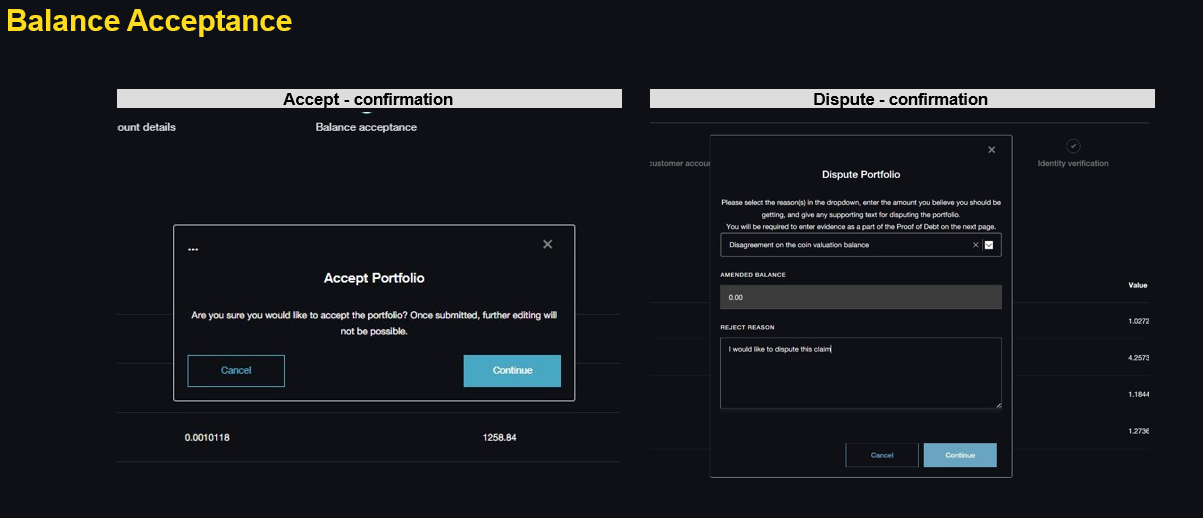Close the Accept Portfolio dialog
1203x518 pixels.
pyautogui.click(x=547, y=244)
